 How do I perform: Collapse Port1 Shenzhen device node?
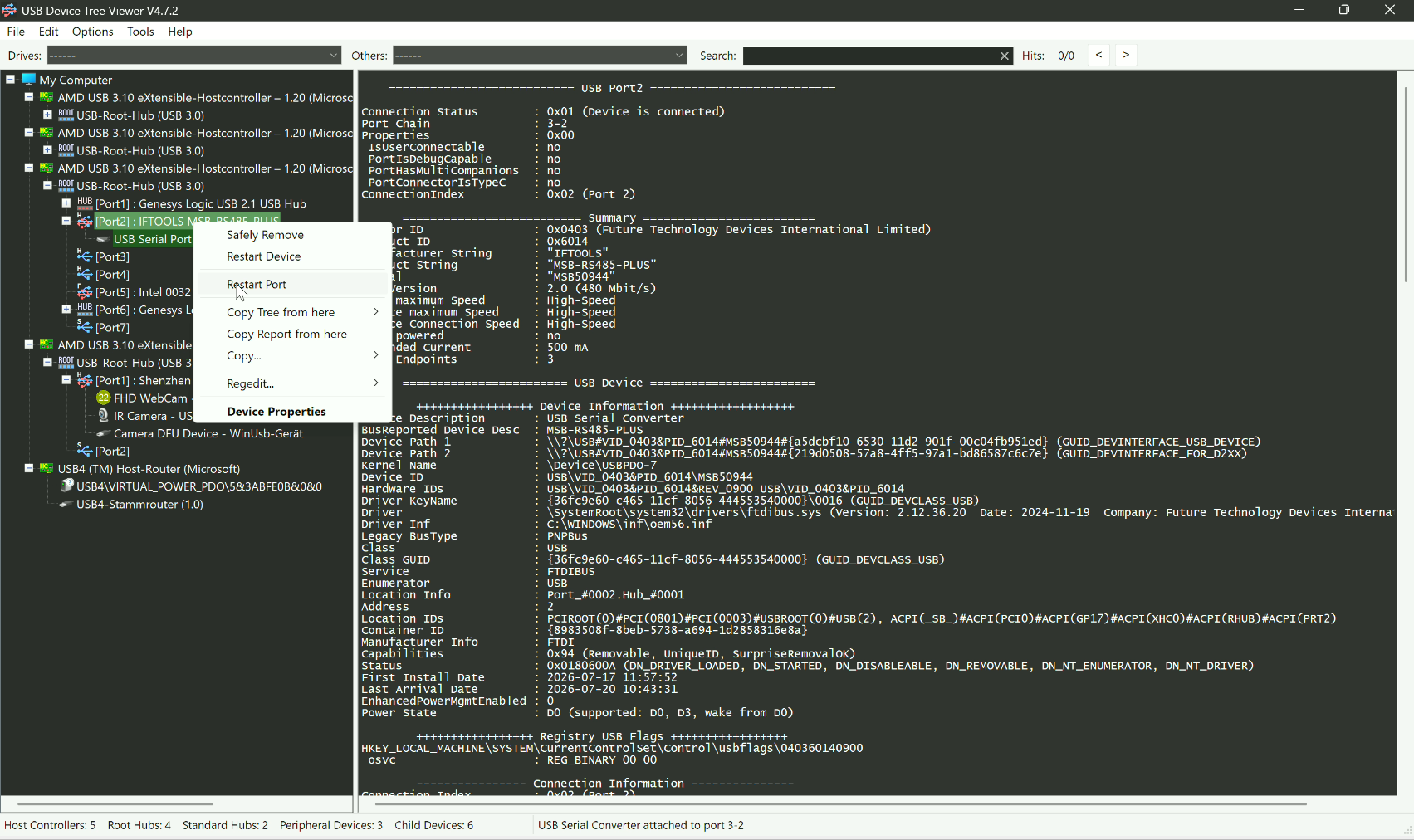pyautogui.click(x=66, y=380)
